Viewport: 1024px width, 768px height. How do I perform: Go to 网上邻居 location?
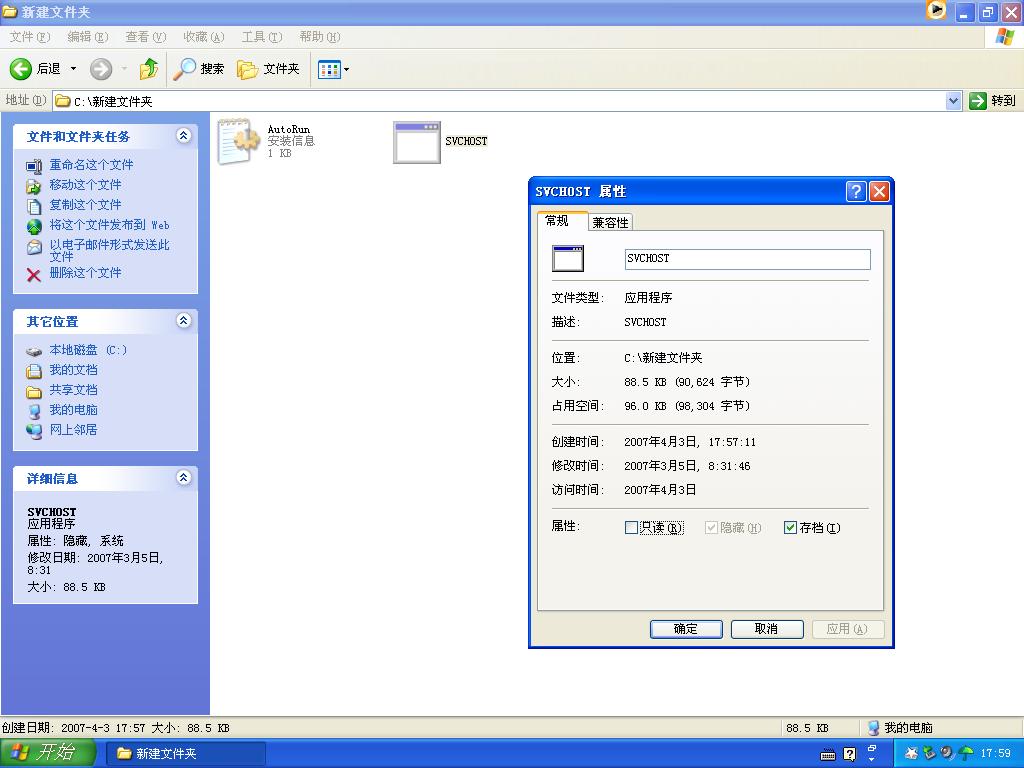(x=73, y=430)
